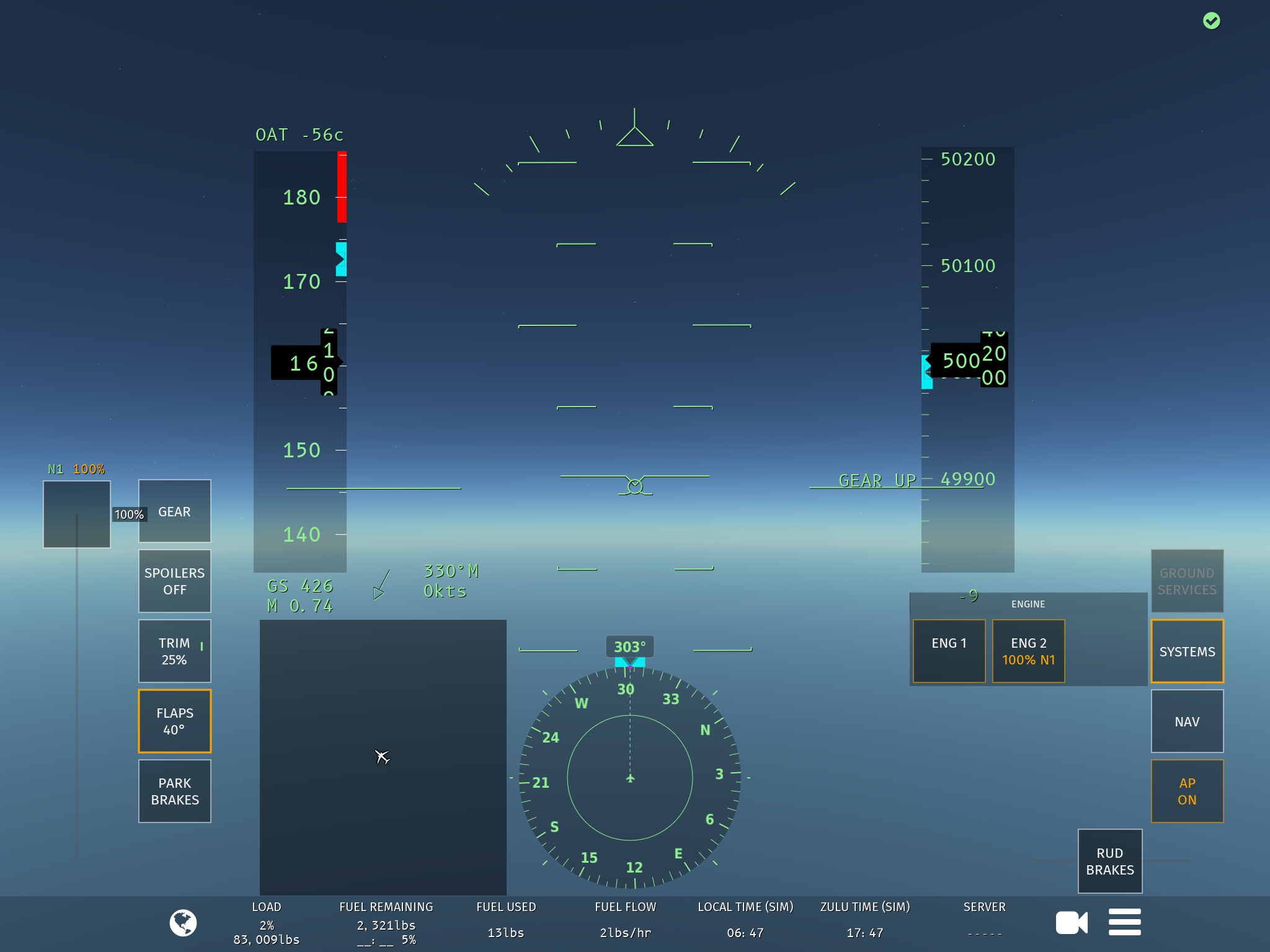Toggle PARK BRAKES button
The image size is (1270, 952).
coord(174,791)
